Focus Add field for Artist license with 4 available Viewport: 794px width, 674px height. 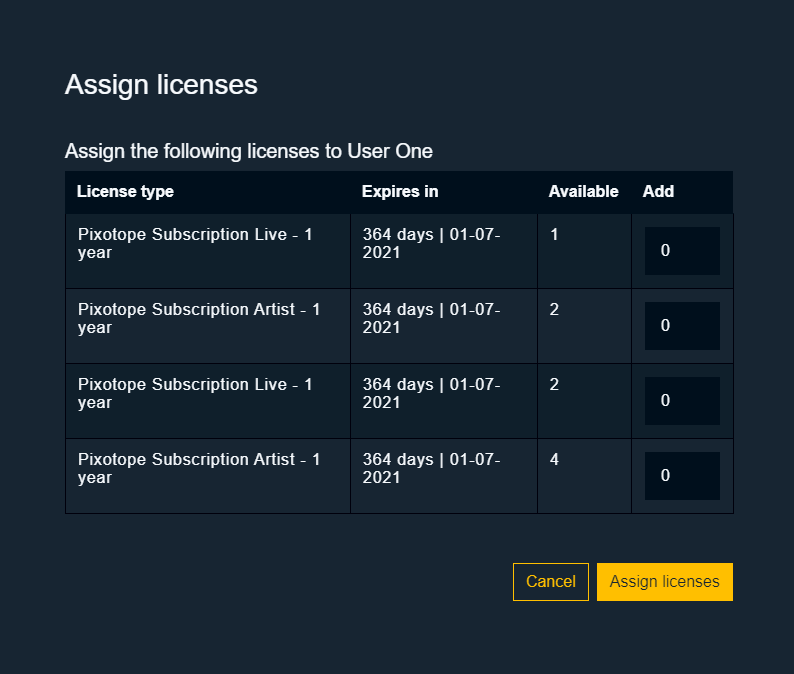tap(682, 475)
